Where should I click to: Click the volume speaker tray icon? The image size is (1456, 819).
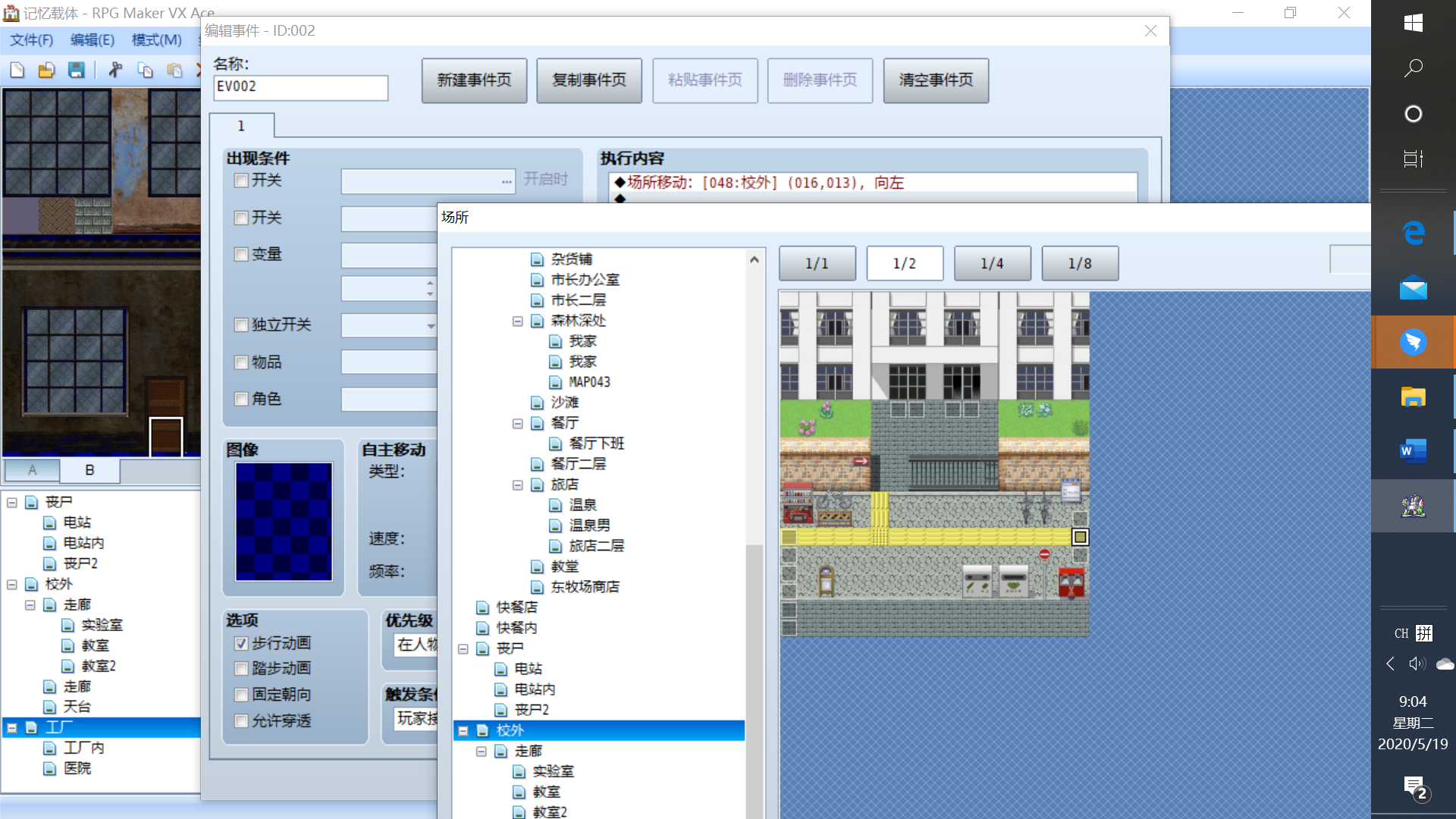pyautogui.click(x=1417, y=664)
